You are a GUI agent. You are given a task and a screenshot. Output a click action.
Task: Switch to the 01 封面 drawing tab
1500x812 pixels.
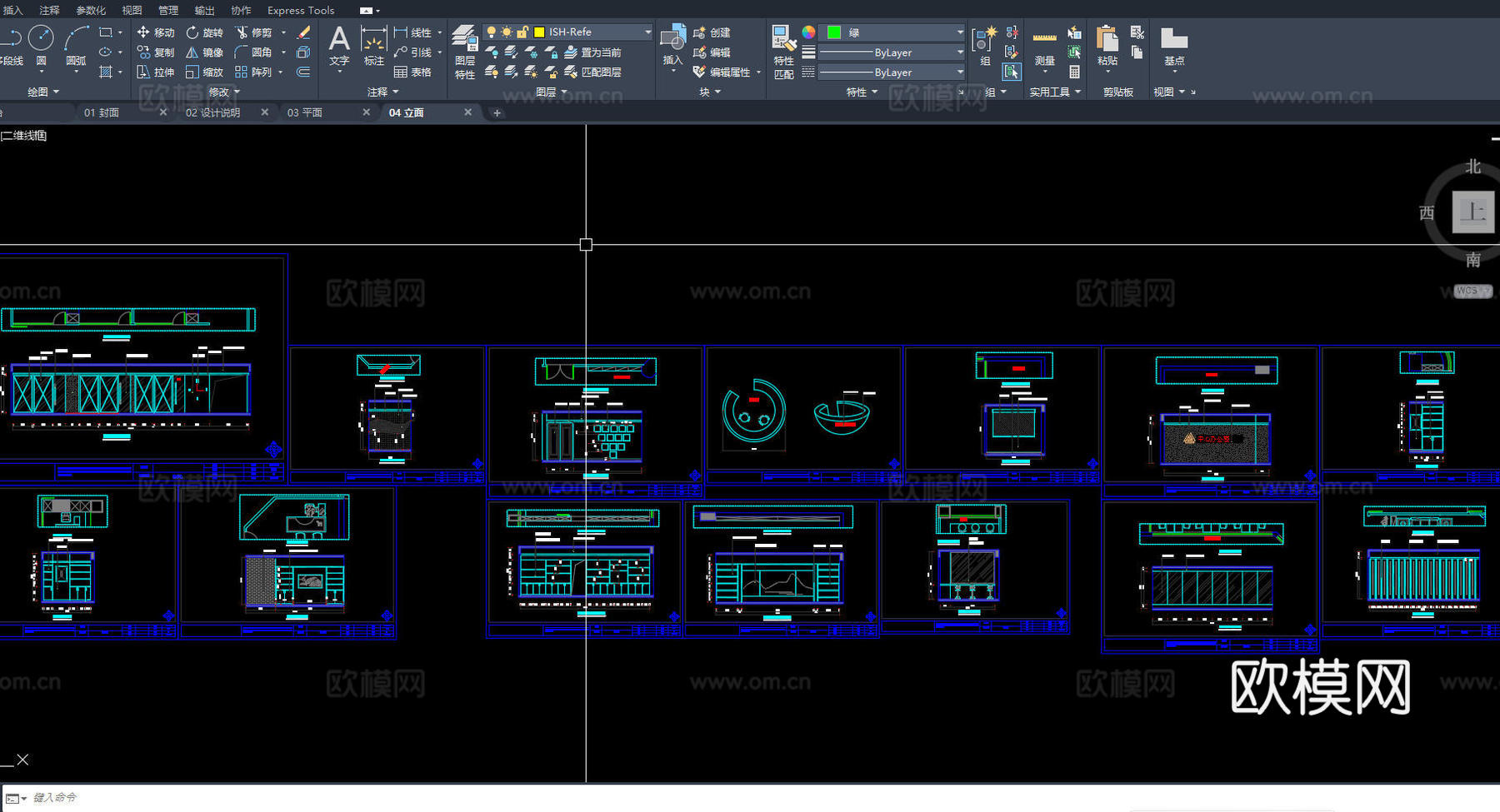pos(102,112)
